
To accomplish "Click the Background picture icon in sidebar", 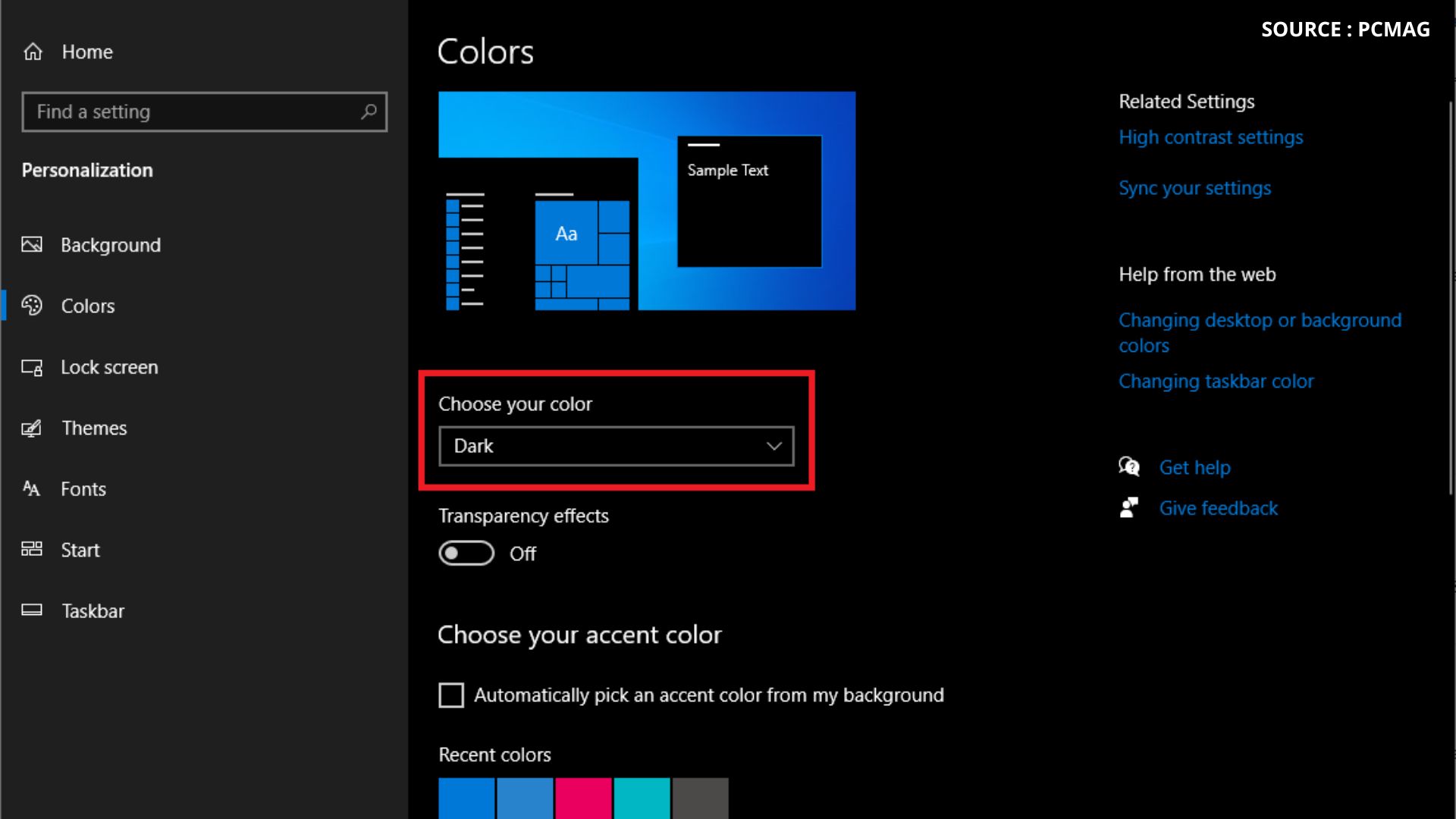I will 32,244.
